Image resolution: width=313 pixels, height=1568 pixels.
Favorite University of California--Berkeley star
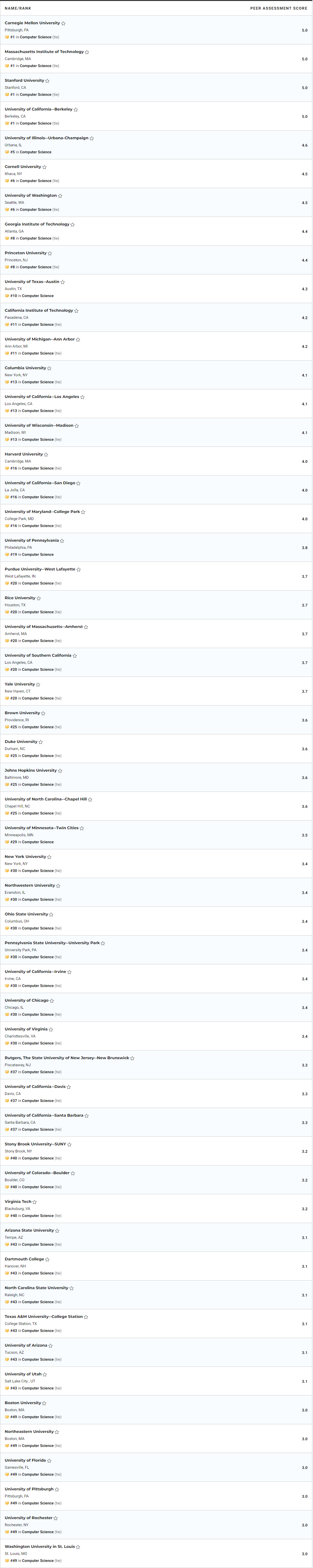(x=75, y=110)
